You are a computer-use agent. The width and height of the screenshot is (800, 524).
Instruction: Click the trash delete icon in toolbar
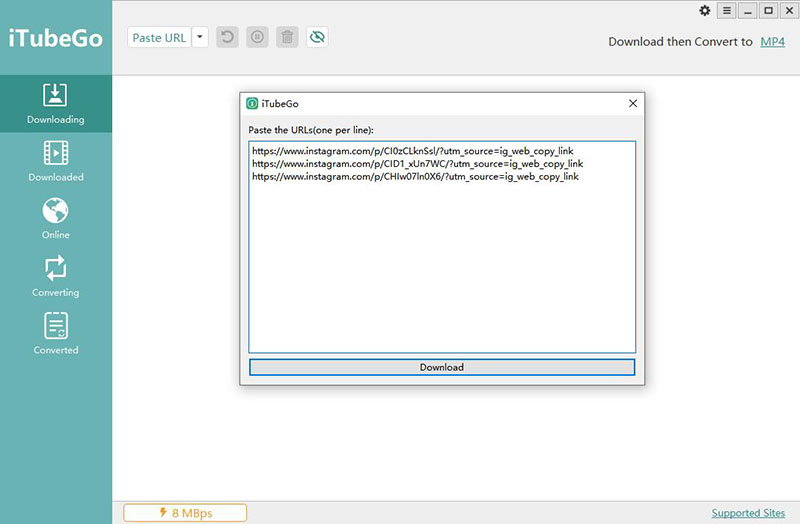[287, 37]
